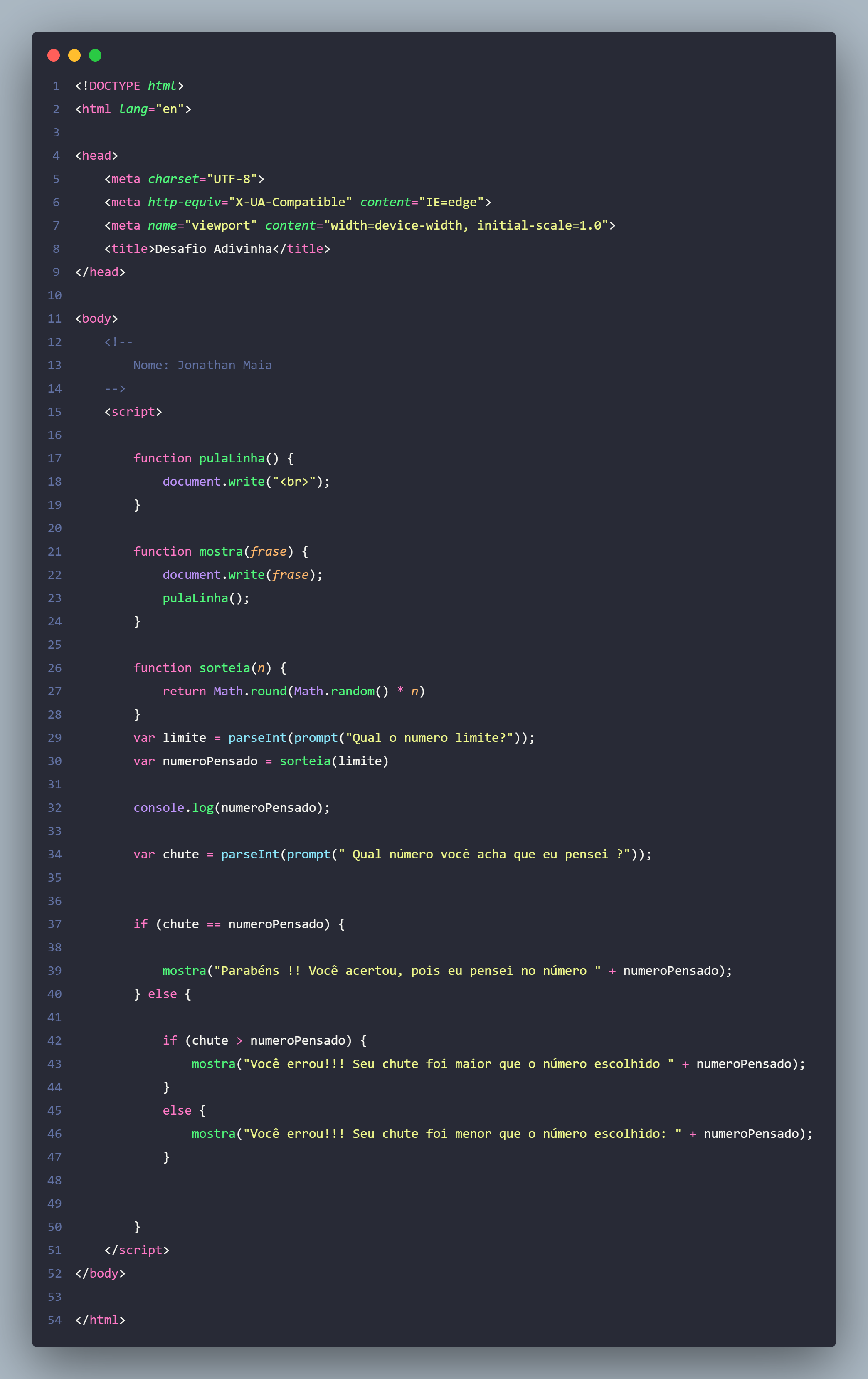Viewport: 868px width, 1379px height.
Task: Click the green maximize dot
Action: tap(95, 55)
